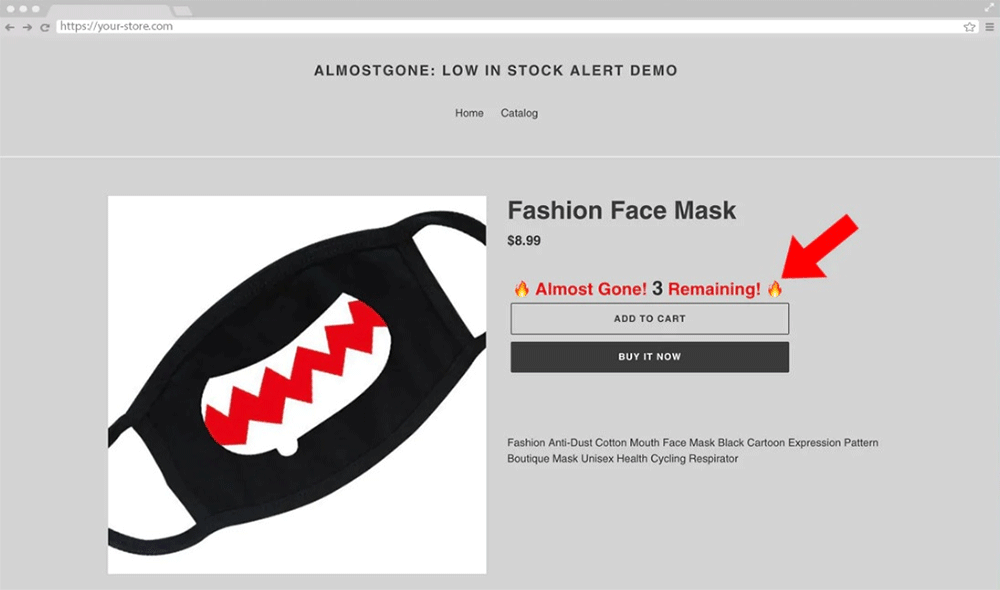Open the browser hamburger menu
This screenshot has width=1000, height=590.
[x=989, y=27]
